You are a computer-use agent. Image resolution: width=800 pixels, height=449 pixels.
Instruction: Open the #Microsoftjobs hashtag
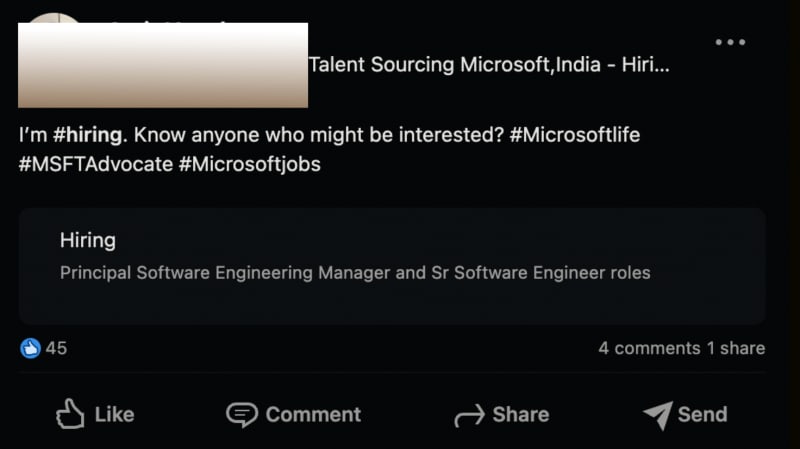[x=249, y=164]
